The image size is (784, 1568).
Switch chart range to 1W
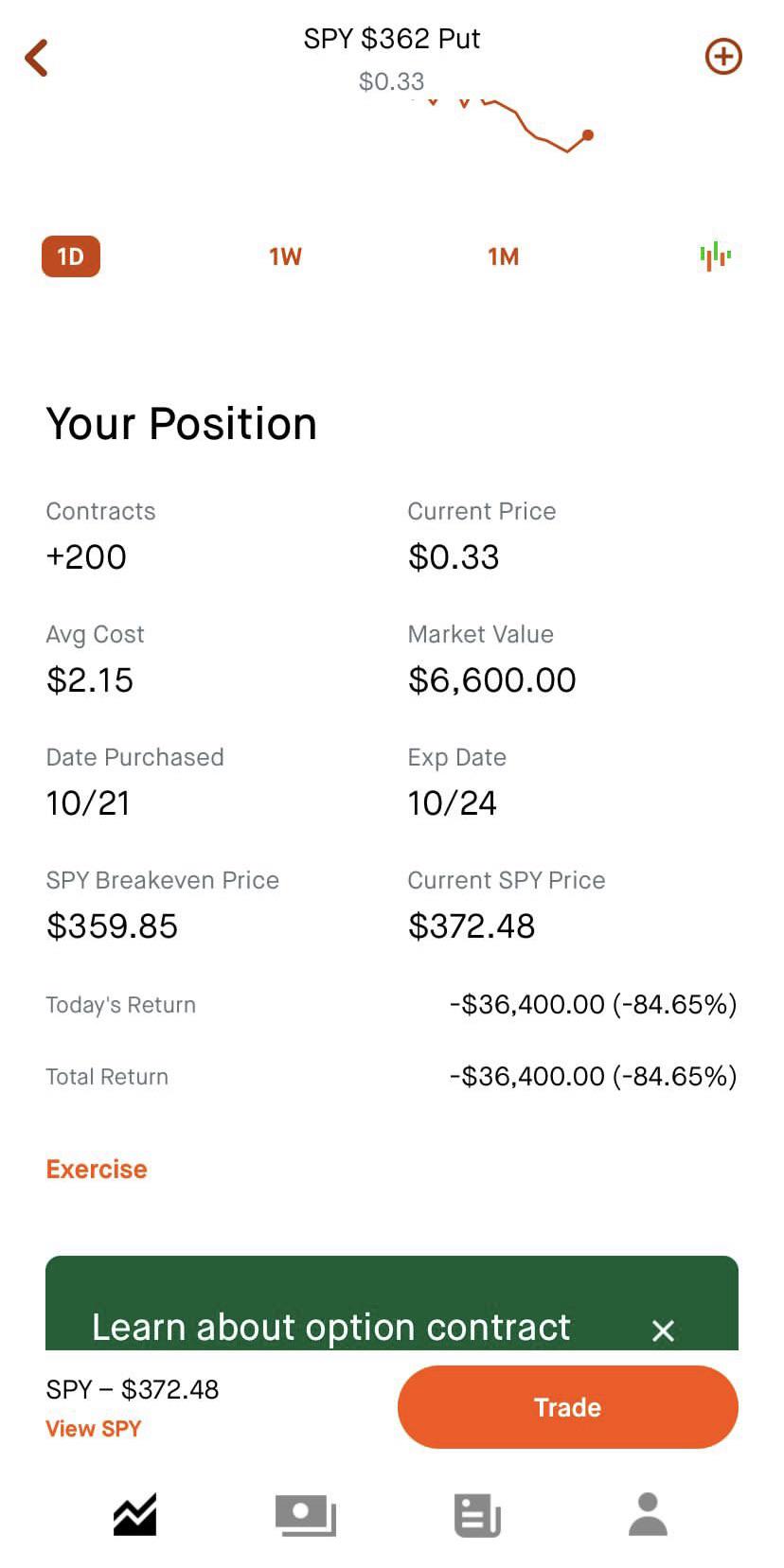(285, 256)
